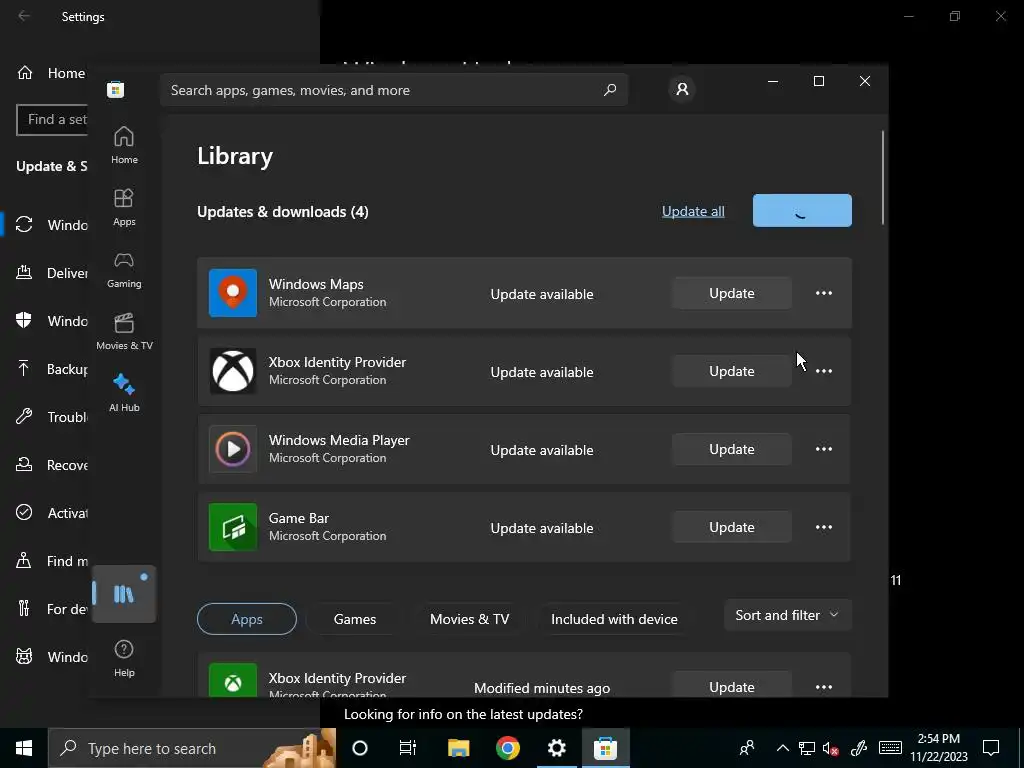Open Help in Store sidebar
Image resolution: width=1024 pixels, height=768 pixels.
(124, 658)
